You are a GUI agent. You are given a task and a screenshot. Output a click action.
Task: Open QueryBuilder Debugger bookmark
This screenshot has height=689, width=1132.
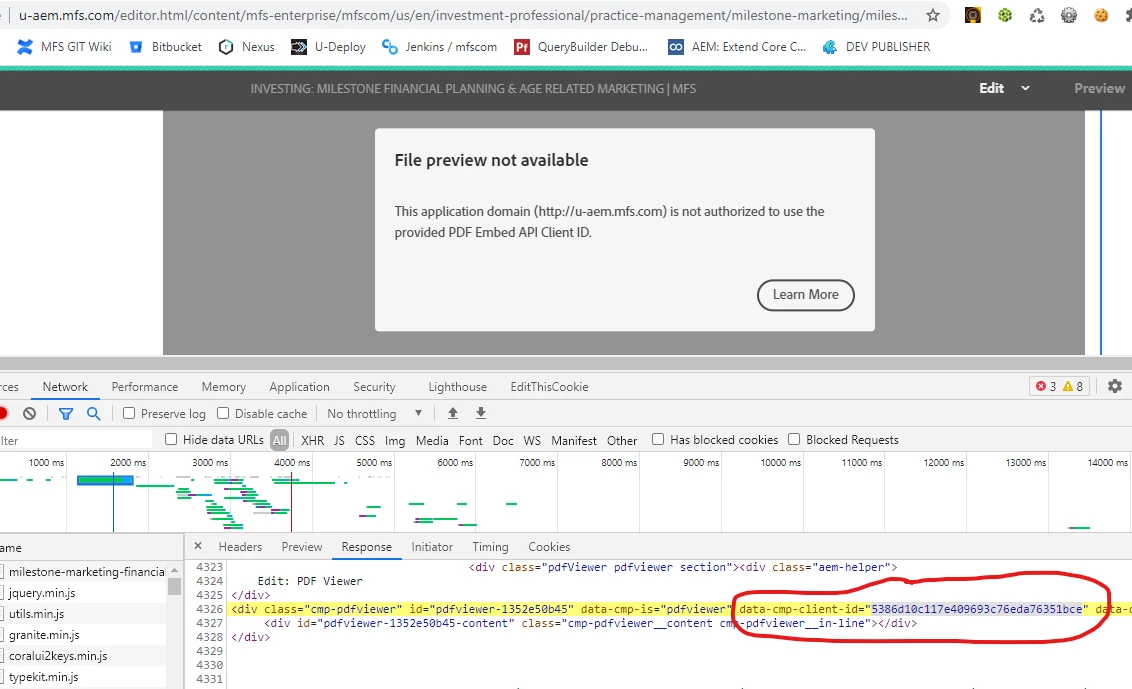click(x=581, y=47)
